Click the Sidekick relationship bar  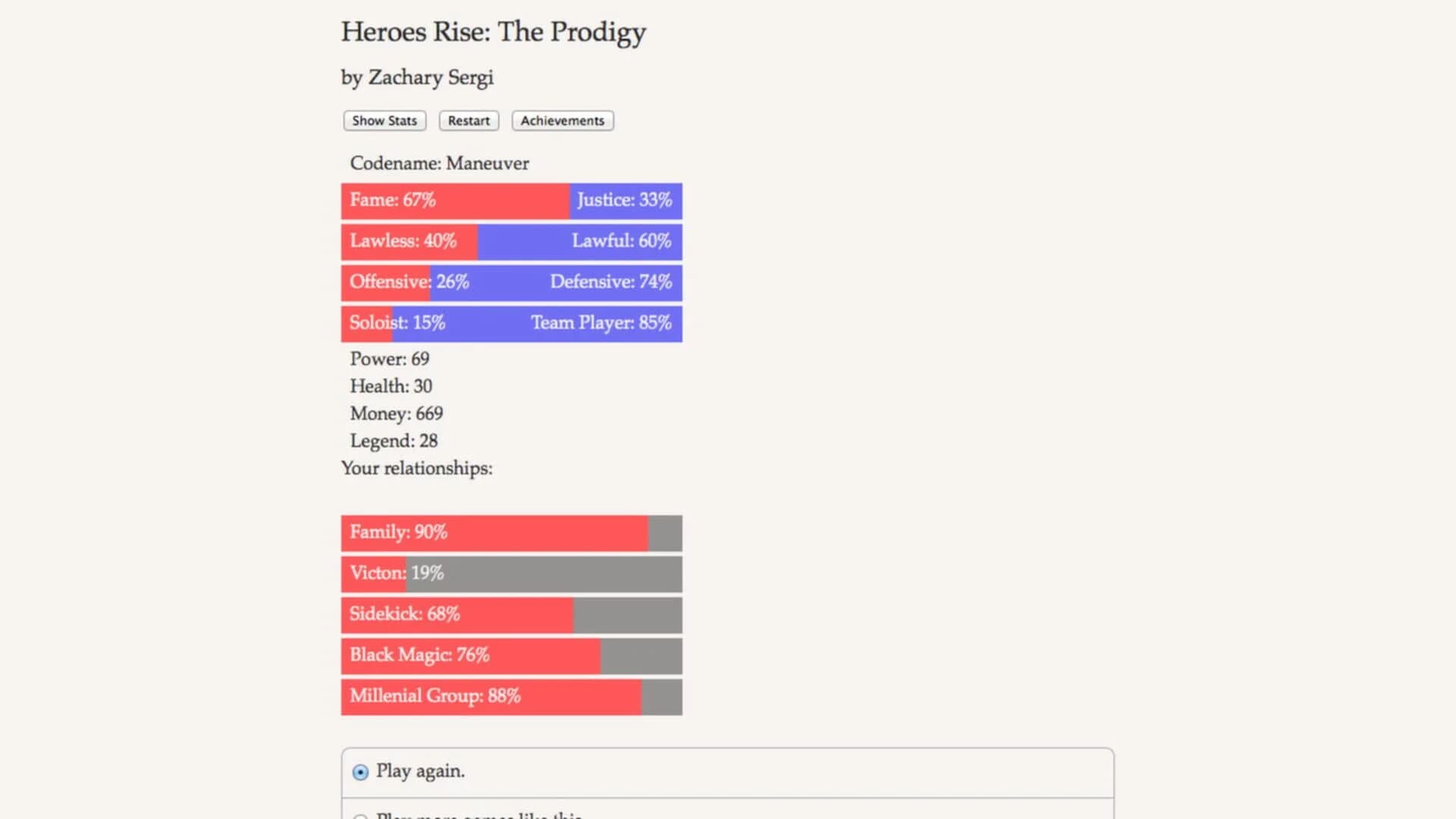(x=511, y=615)
